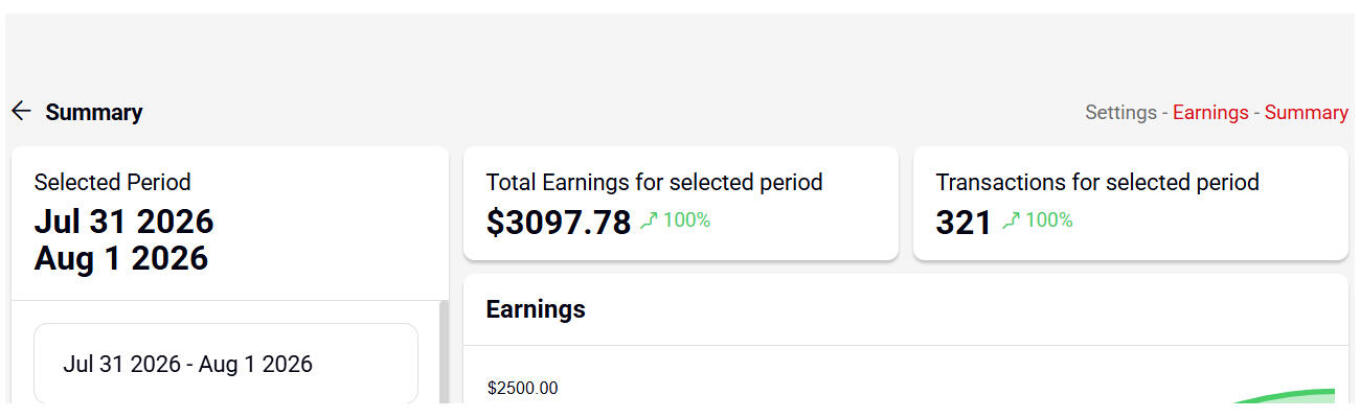Select the 321 transactions count

[964, 222]
